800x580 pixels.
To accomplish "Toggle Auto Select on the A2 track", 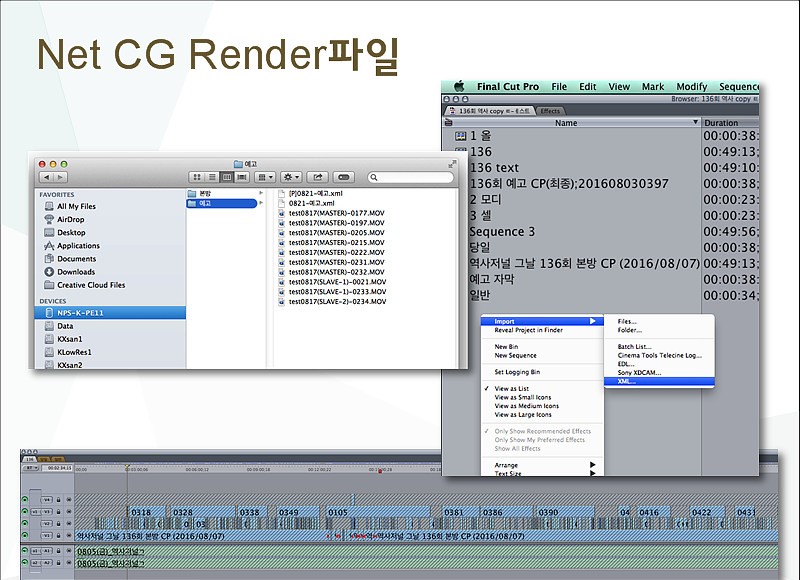I will click(x=69, y=563).
